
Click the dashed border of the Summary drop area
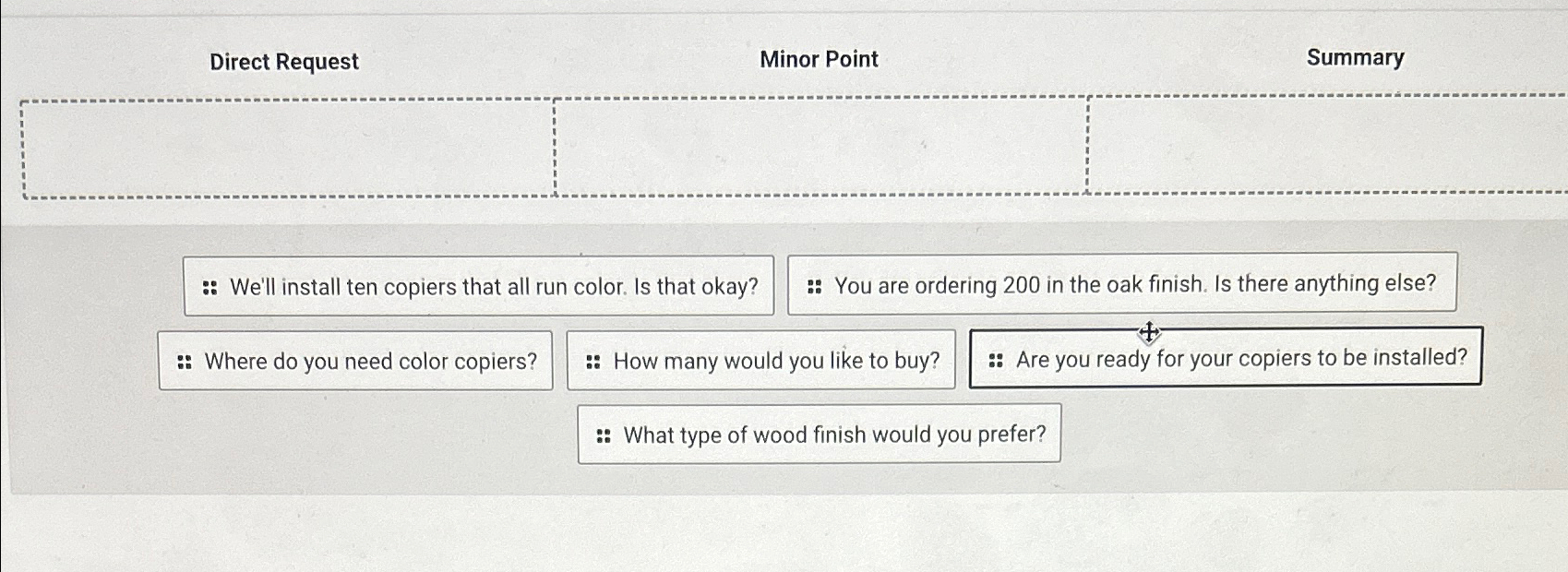pos(1329,96)
